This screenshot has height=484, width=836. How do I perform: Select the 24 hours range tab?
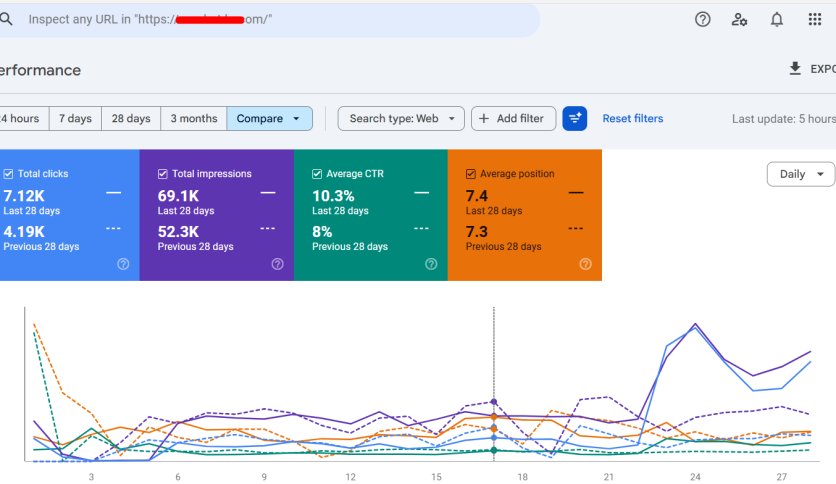23,118
